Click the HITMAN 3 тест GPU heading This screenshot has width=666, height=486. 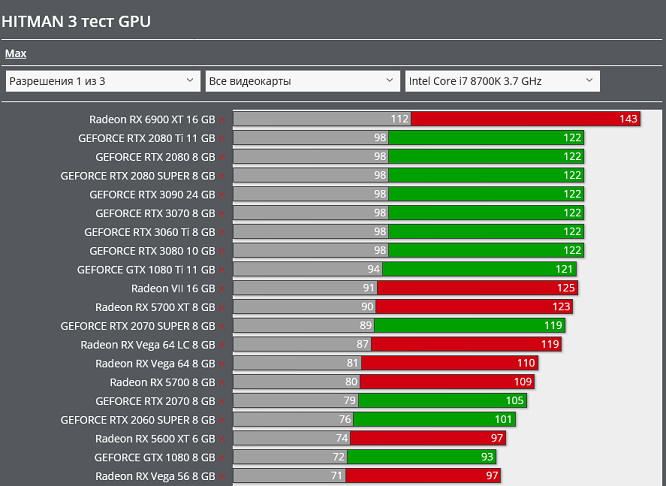click(76, 21)
